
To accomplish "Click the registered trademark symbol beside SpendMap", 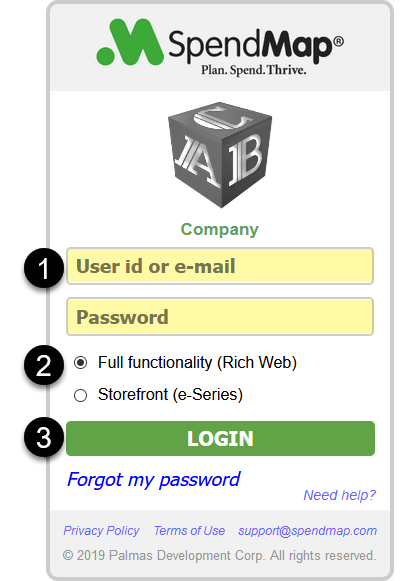I will pos(338,41).
